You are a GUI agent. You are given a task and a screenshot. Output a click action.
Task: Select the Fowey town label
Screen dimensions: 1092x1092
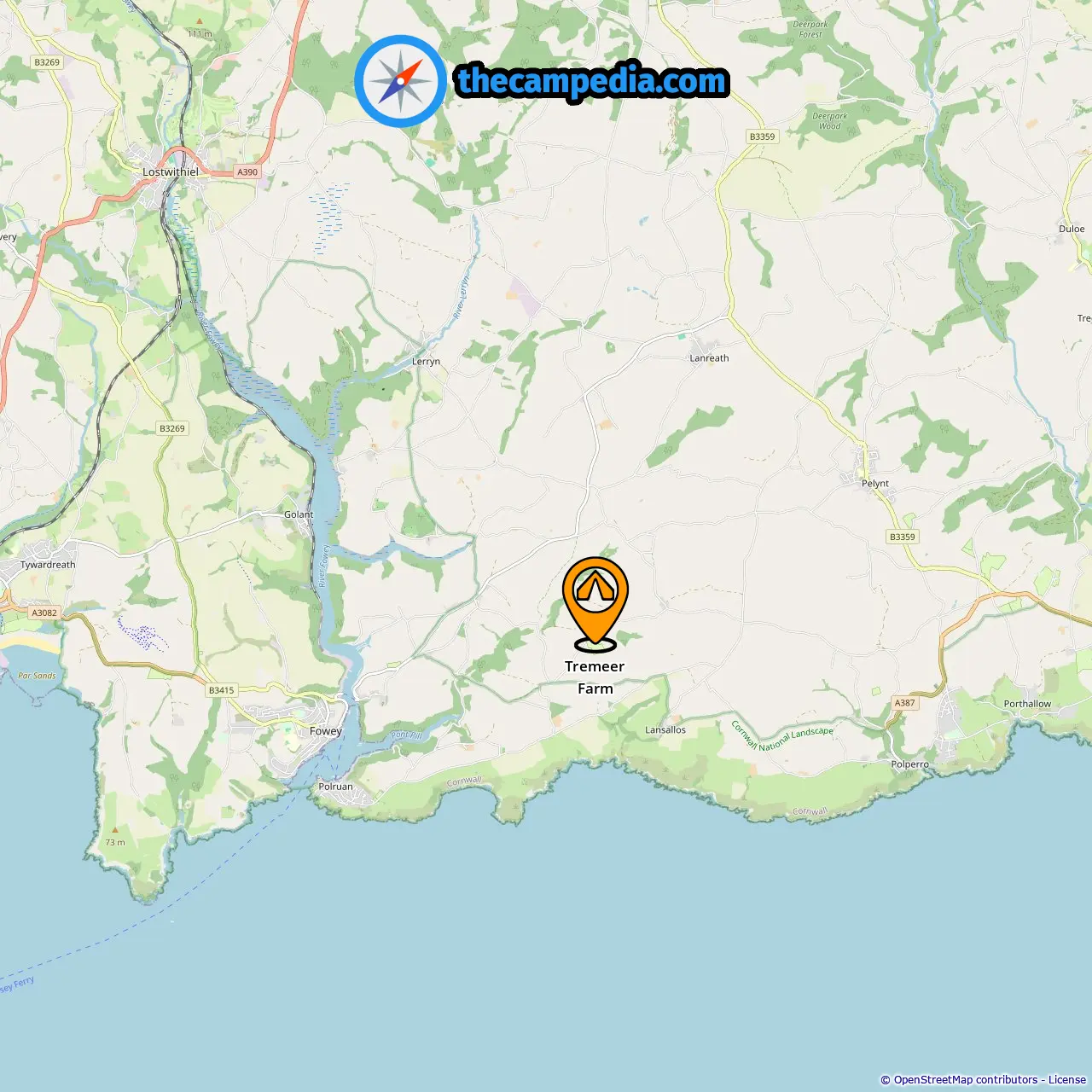point(326,731)
